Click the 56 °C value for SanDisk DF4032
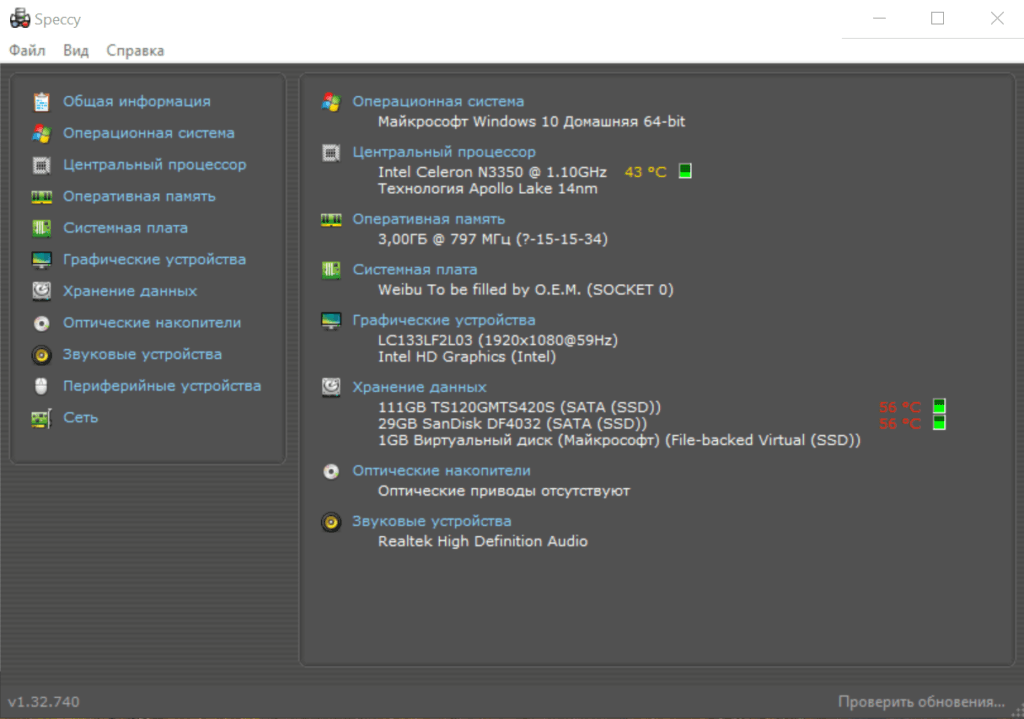Viewport: 1024px width, 719px height. point(900,424)
